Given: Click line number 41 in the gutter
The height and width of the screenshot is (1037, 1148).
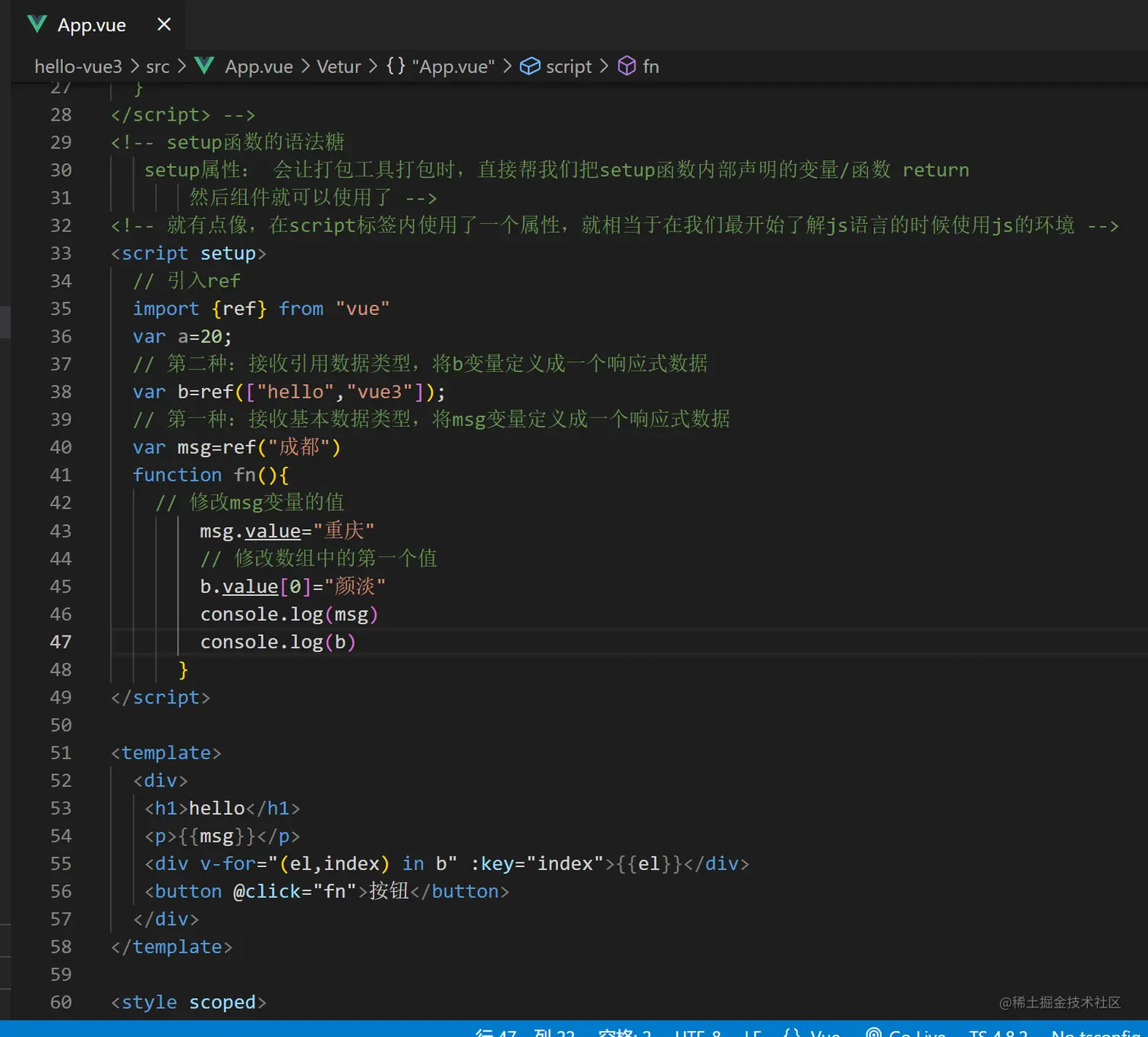Looking at the screenshot, I should [61, 474].
